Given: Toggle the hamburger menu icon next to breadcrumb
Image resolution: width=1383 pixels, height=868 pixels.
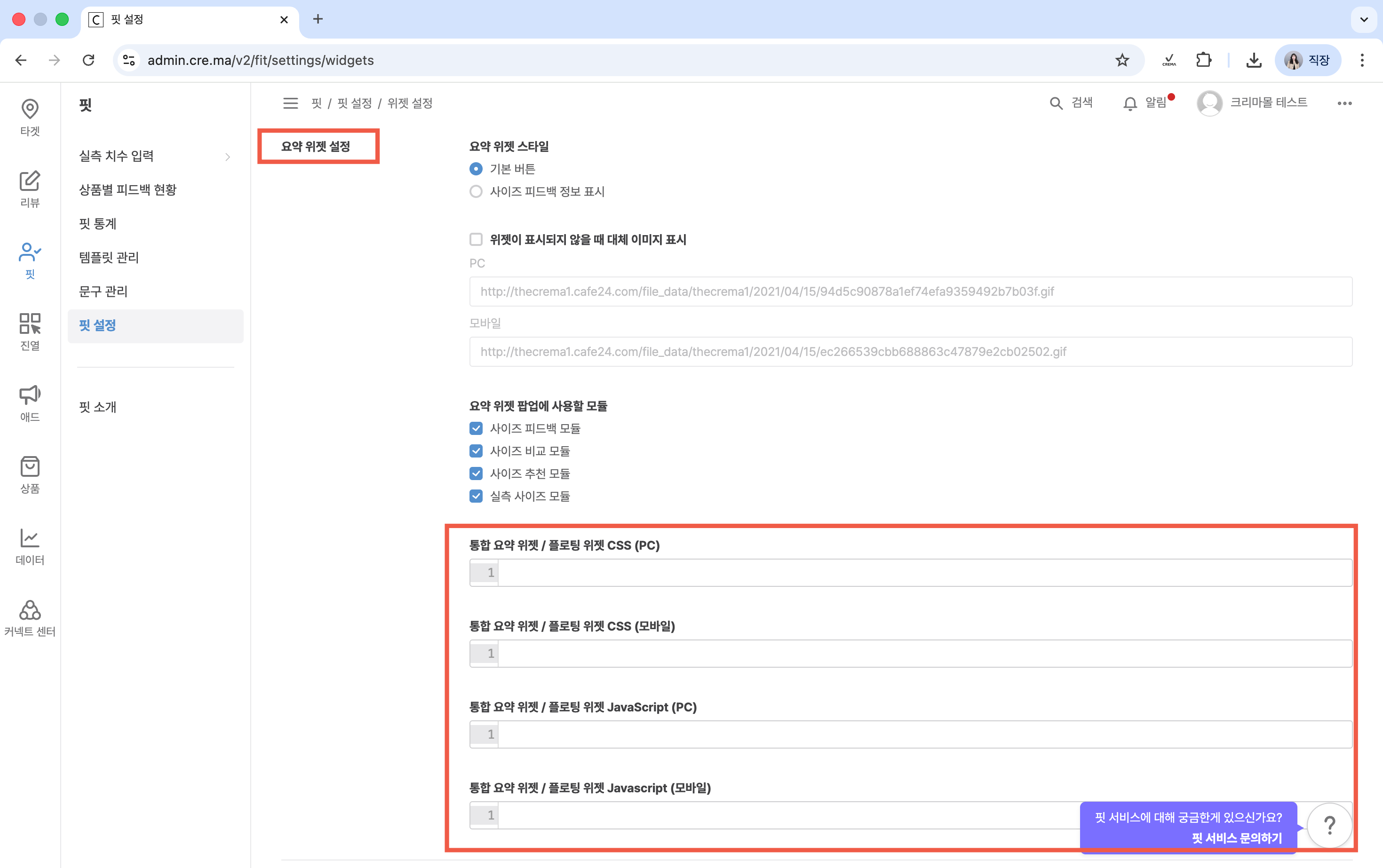Looking at the screenshot, I should 291,103.
